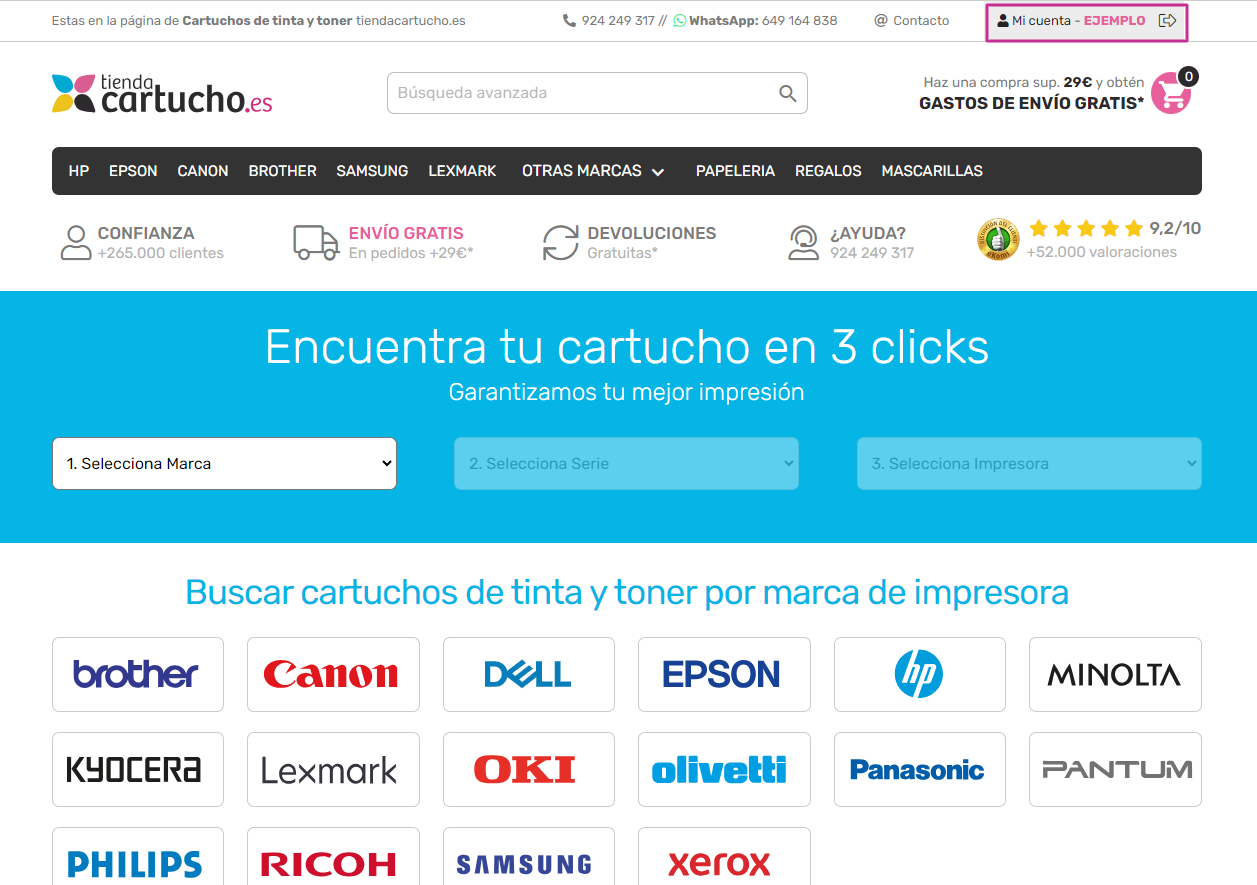Viewport: 1257px width, 885px height.
Task: Select the Philips brand logo tile
Action: coord(138,857)
